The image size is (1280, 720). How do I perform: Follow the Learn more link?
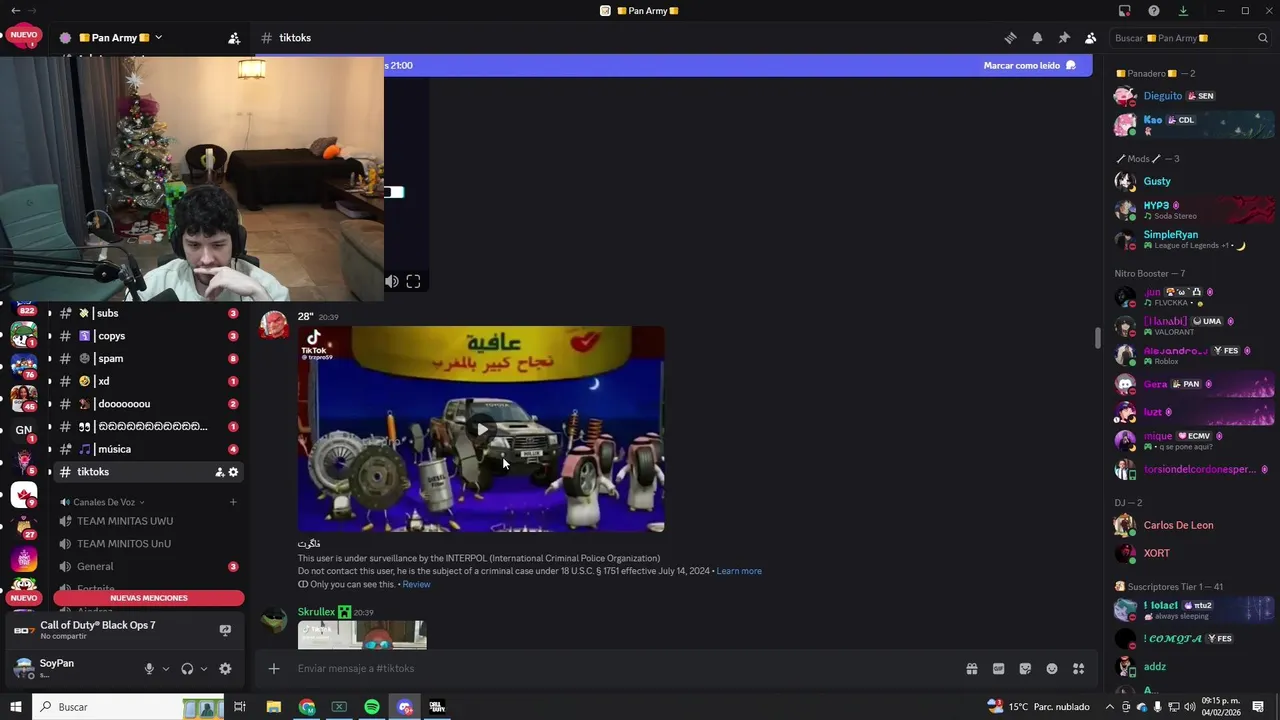pos(739,571)
